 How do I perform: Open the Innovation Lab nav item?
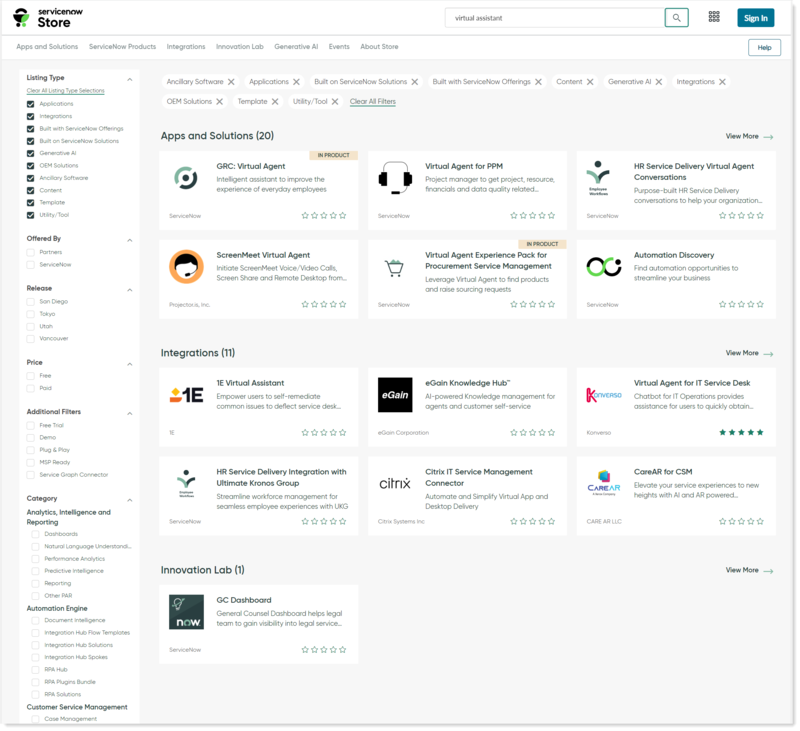pyautogui.click(x=240, y=47)
